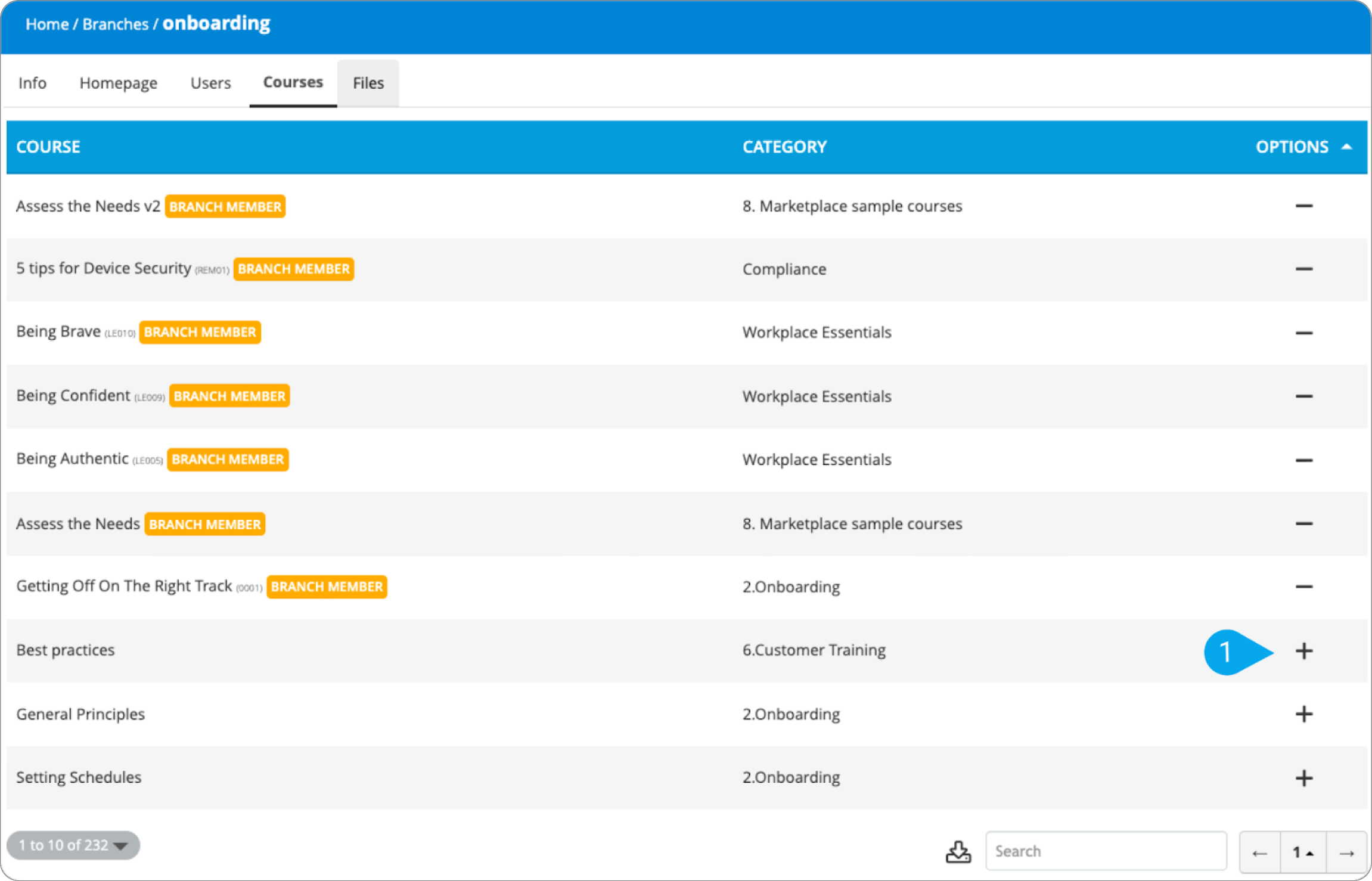Sort by the CATEGORY column header
This screenshot has height=881, width=1372.
point(784,147)
